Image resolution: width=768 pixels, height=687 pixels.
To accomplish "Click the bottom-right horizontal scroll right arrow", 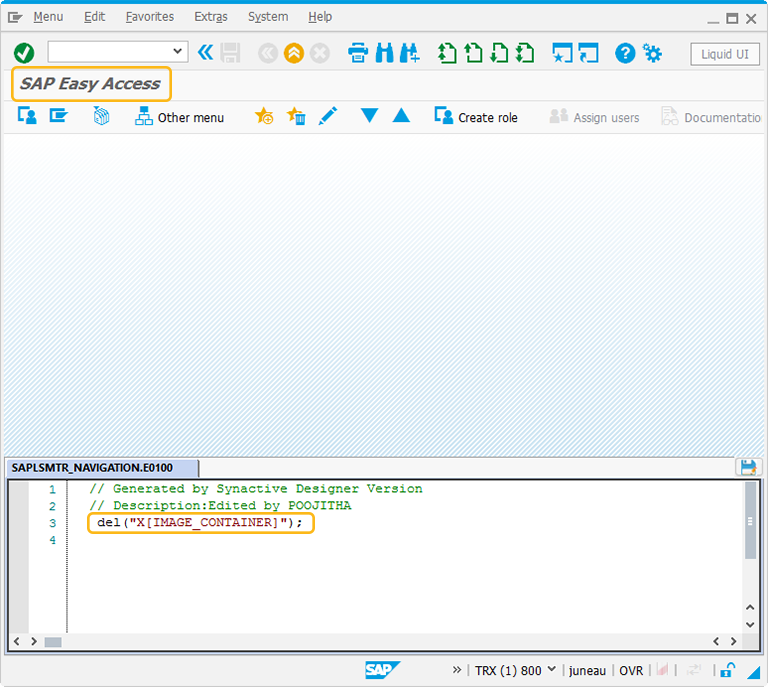I will click(x=733, y=641).
